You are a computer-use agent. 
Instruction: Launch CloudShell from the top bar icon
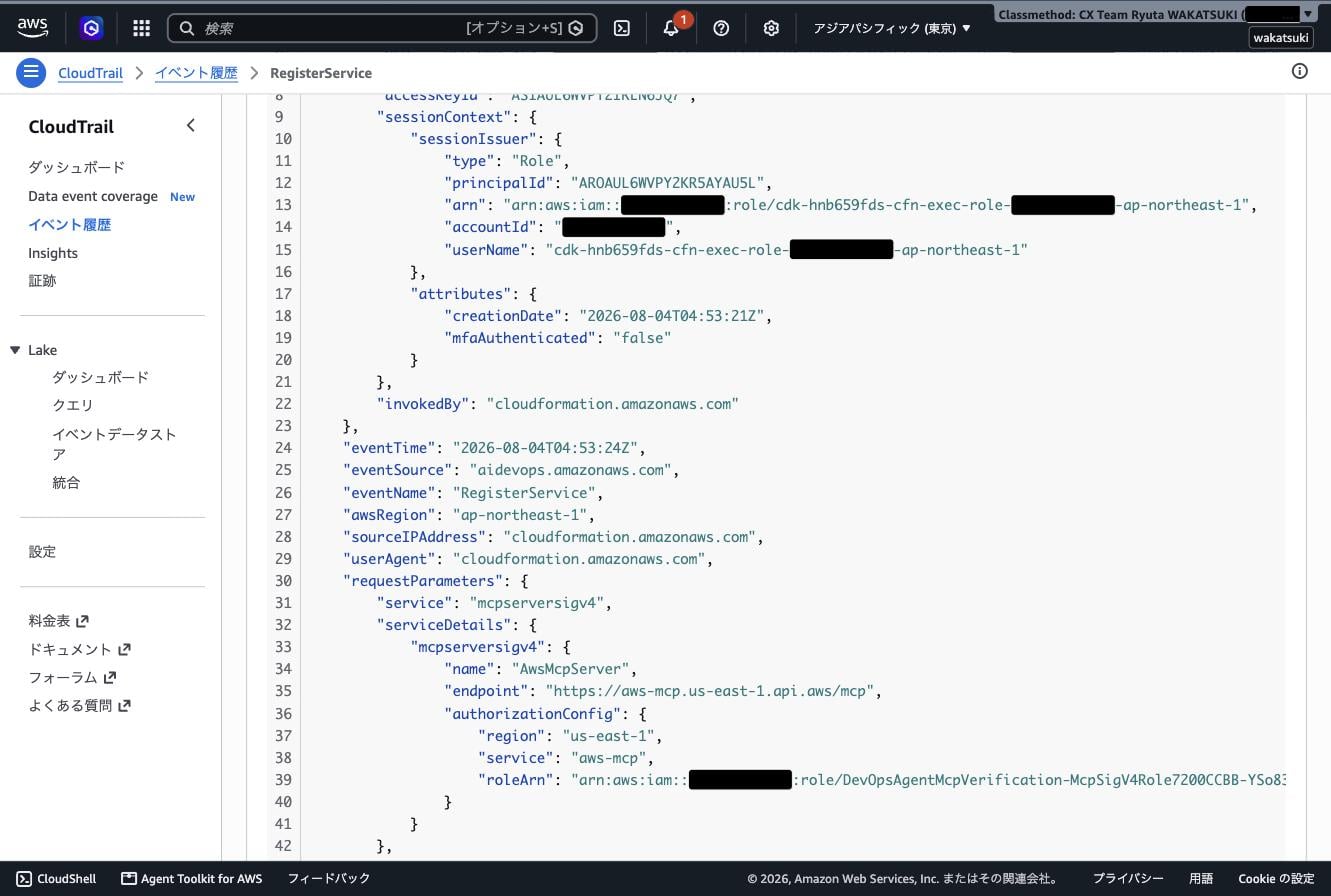pyautogui.click(x=622, y=28)
